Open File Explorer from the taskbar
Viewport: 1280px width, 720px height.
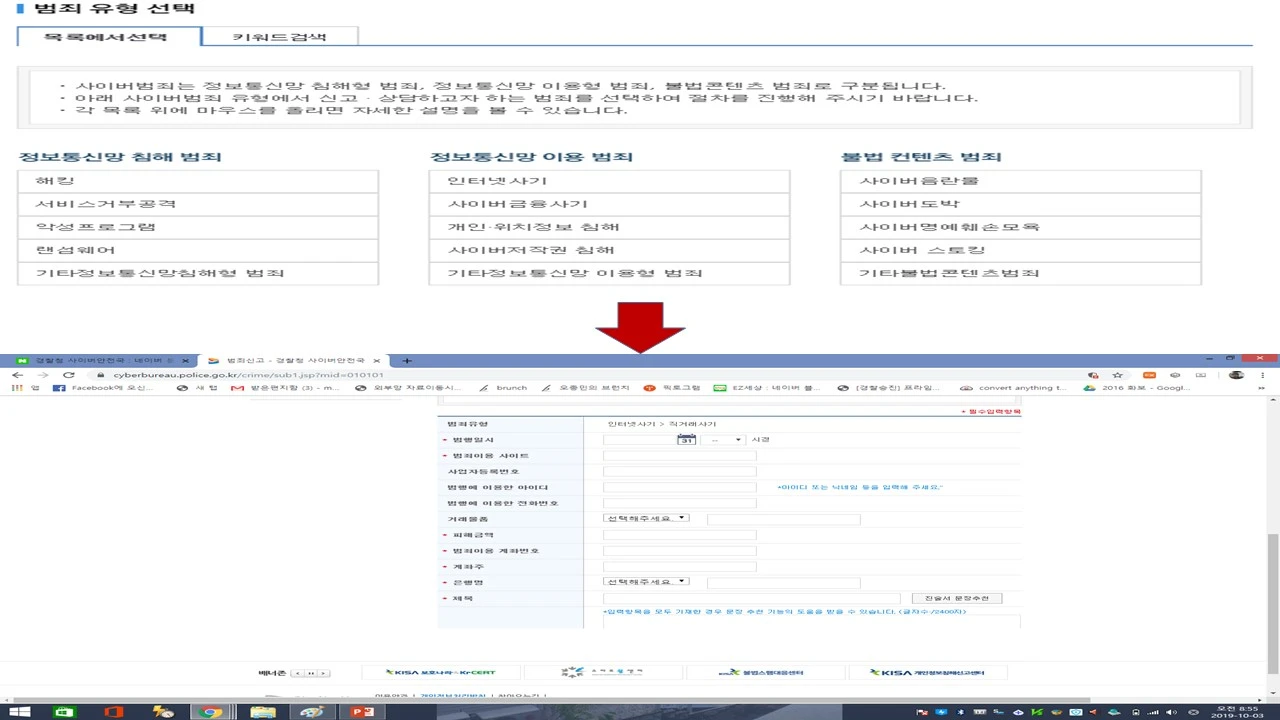point(262,712)
